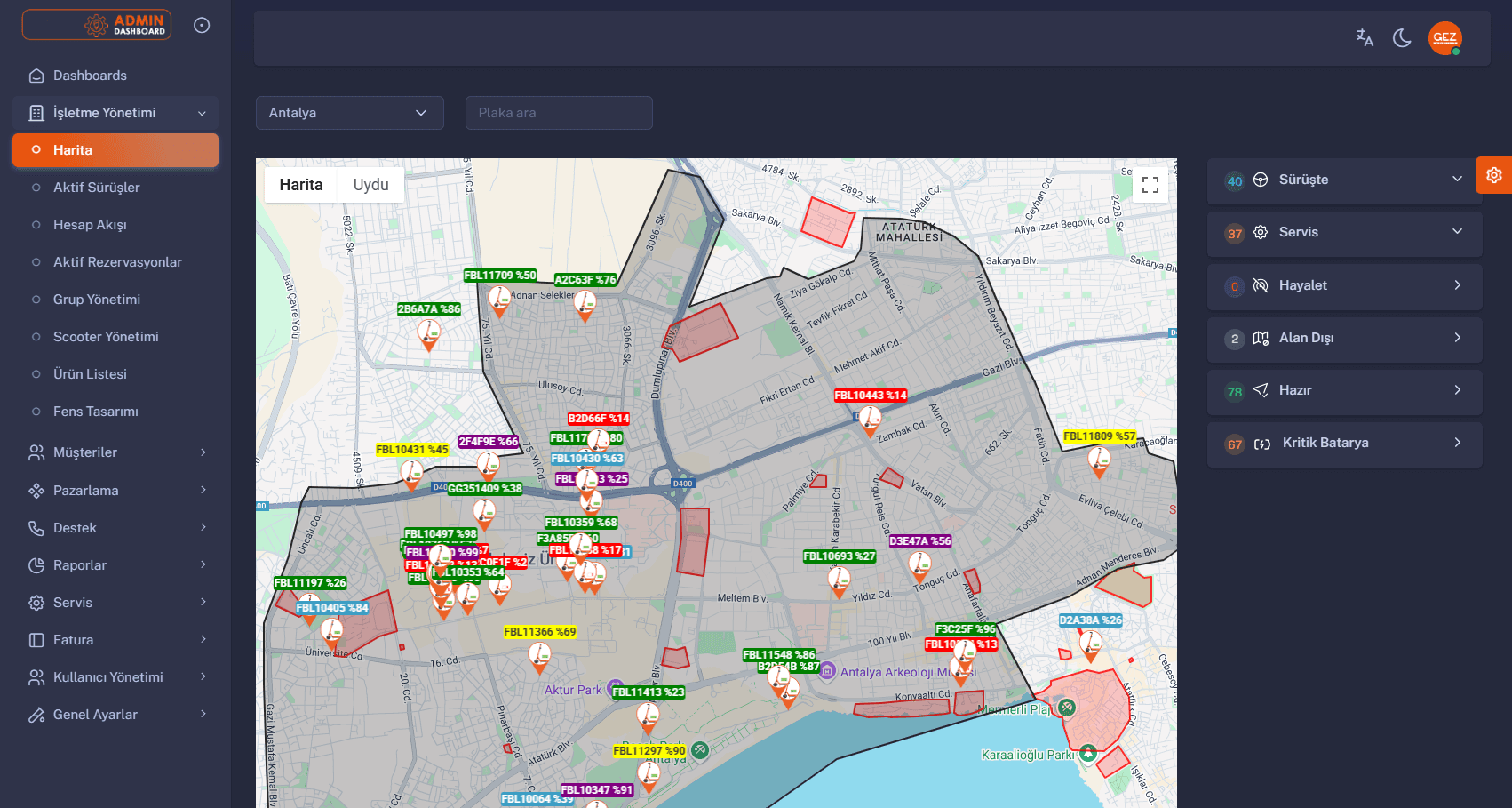This screenshot has height=808, width=1512.
Task: Open the GEZ user avatar menu
Action: 1445,38
